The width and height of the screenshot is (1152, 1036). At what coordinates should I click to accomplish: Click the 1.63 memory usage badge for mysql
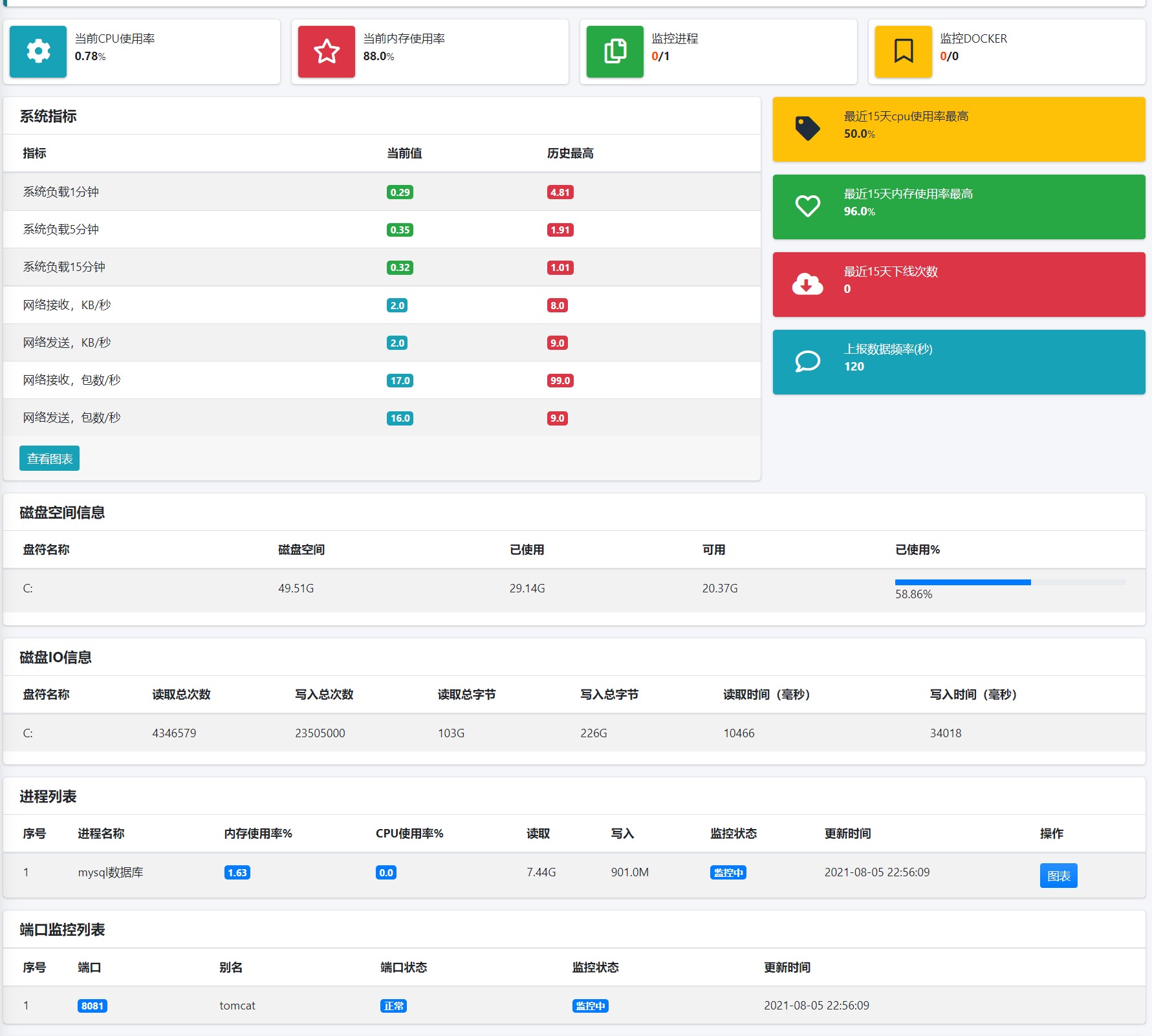pyautogui.click(x=237, y=872)
